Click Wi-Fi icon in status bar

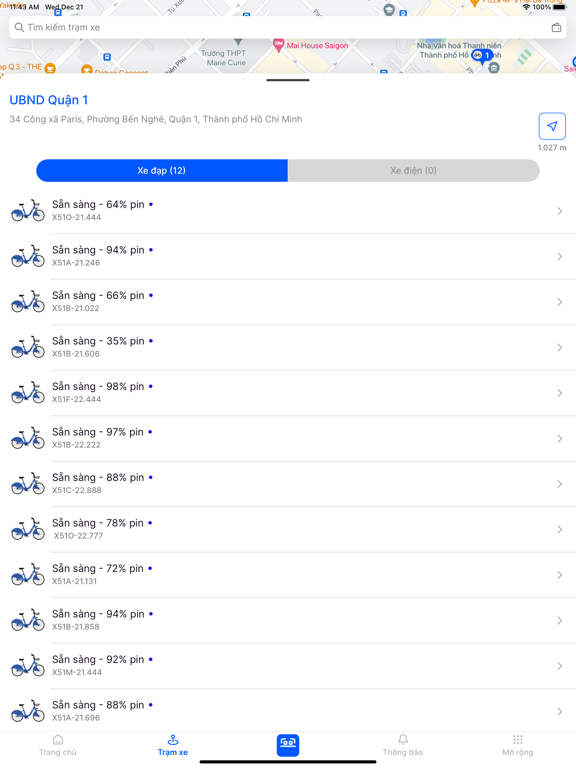pyautogui.click(x=527, y=7)
